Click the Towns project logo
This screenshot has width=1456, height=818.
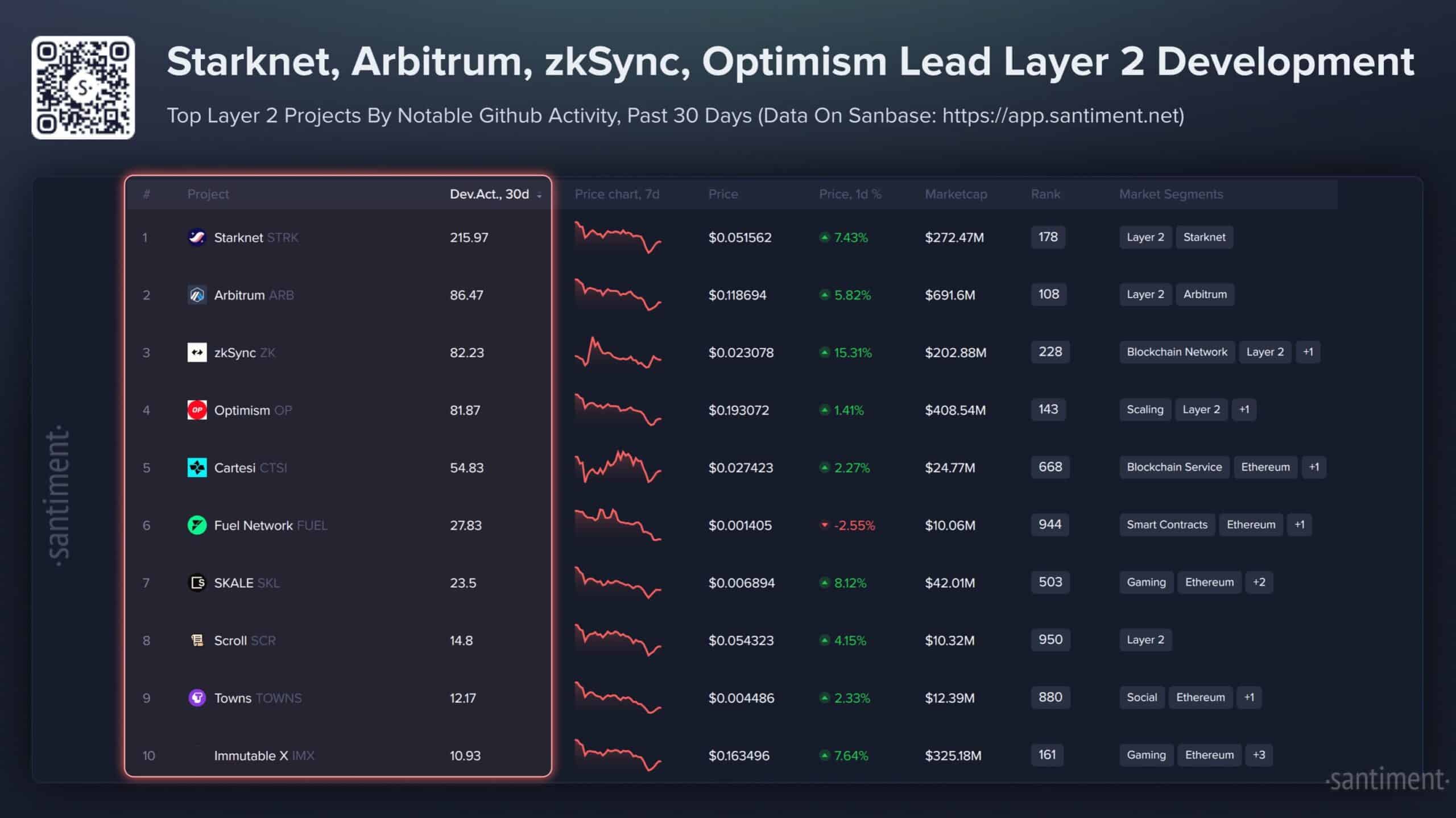click(x=197, y=698)
